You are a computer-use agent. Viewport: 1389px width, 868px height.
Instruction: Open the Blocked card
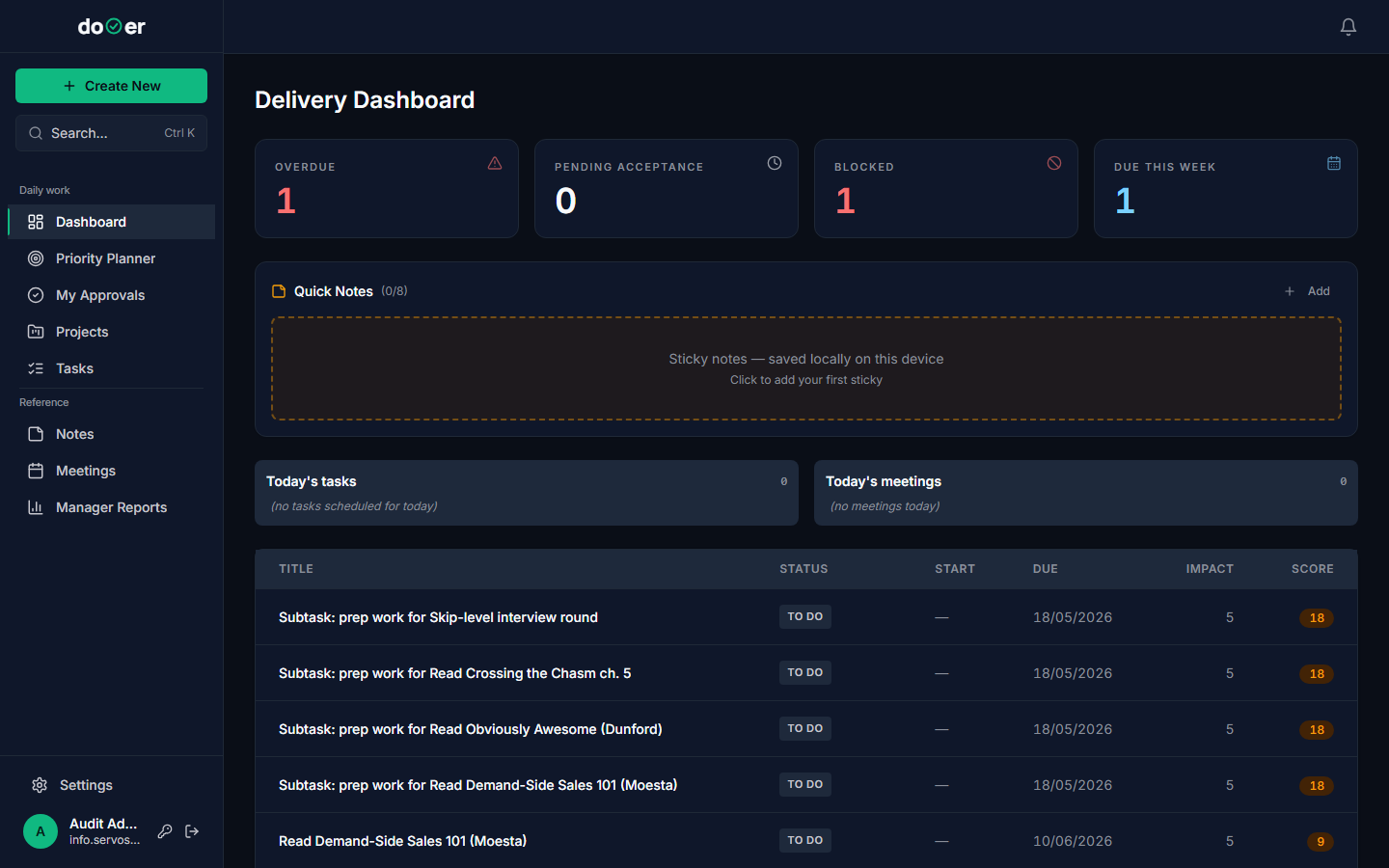tap(946, 189)
